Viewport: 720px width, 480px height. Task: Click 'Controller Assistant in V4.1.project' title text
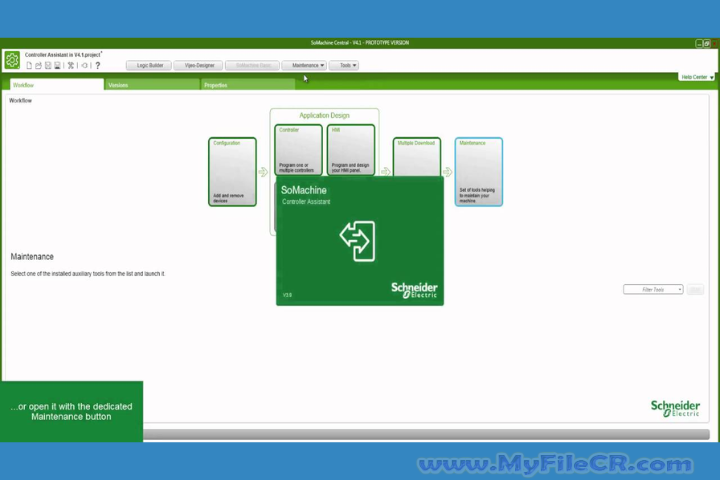pos(62,55)
